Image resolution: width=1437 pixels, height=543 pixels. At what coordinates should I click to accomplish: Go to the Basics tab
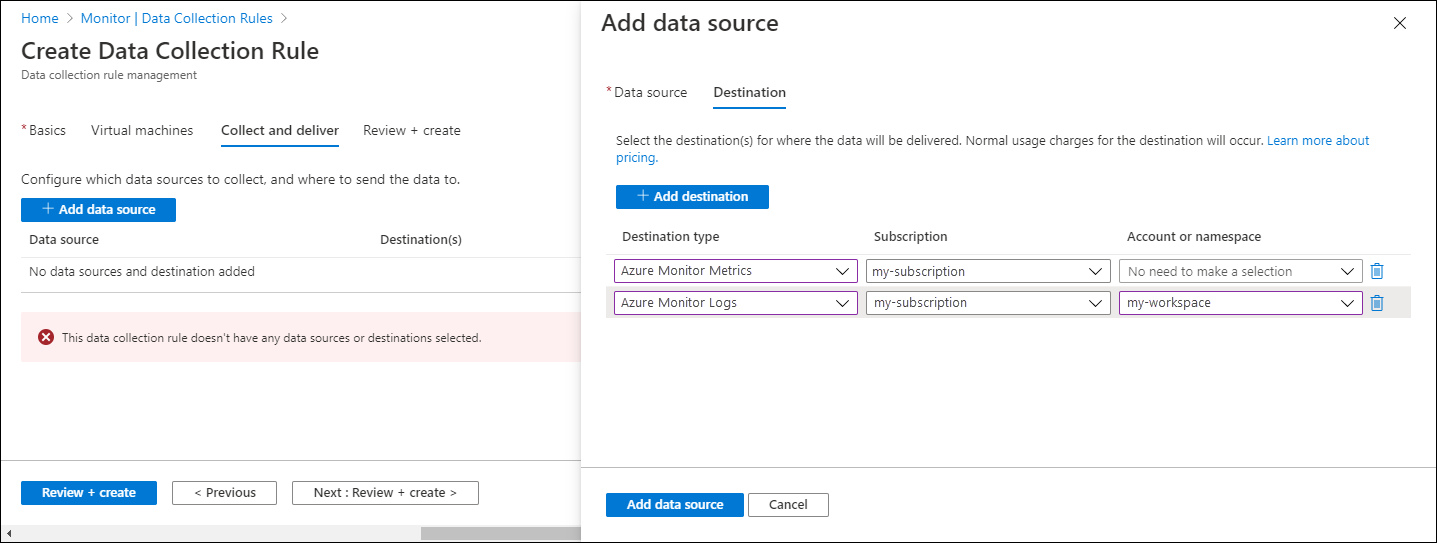(x=47, y=130)
